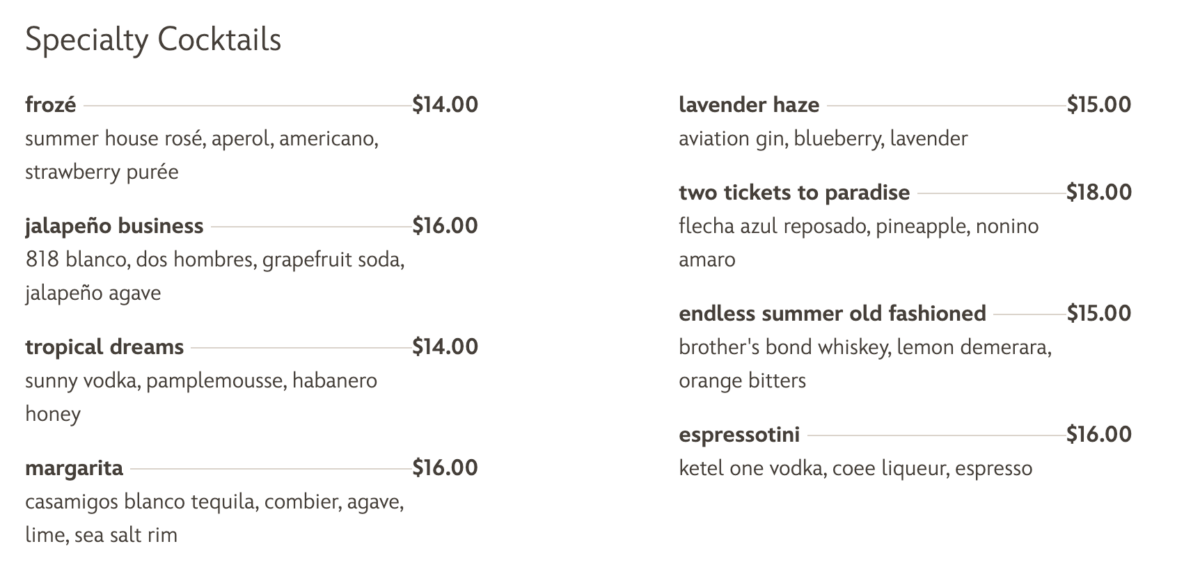This screenshot has height=576, width=1200.
Task: Select the brother's bond whiskey description line
Action: point(864,348)
